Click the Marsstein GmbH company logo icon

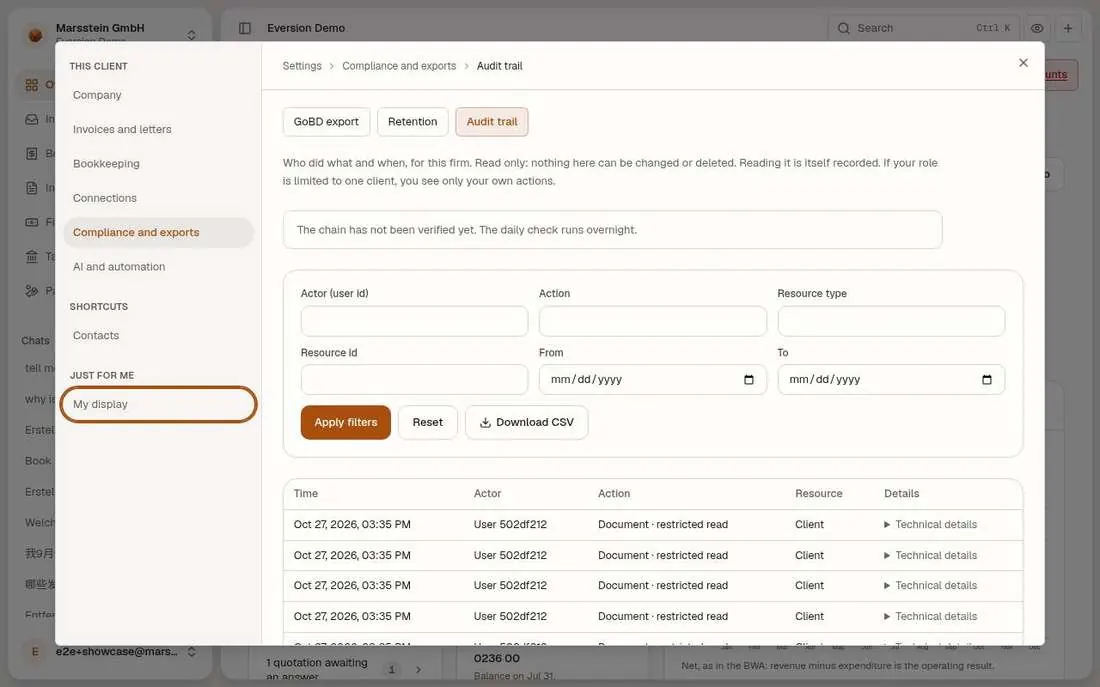point(35,34)
